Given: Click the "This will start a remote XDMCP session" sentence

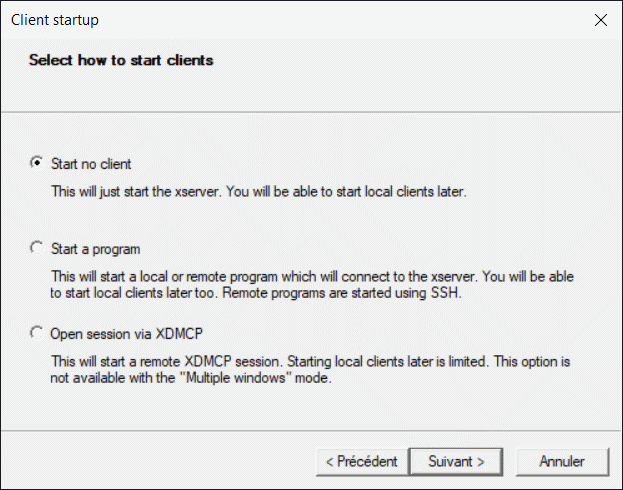Looking at the screenshot, I should 176,360.
